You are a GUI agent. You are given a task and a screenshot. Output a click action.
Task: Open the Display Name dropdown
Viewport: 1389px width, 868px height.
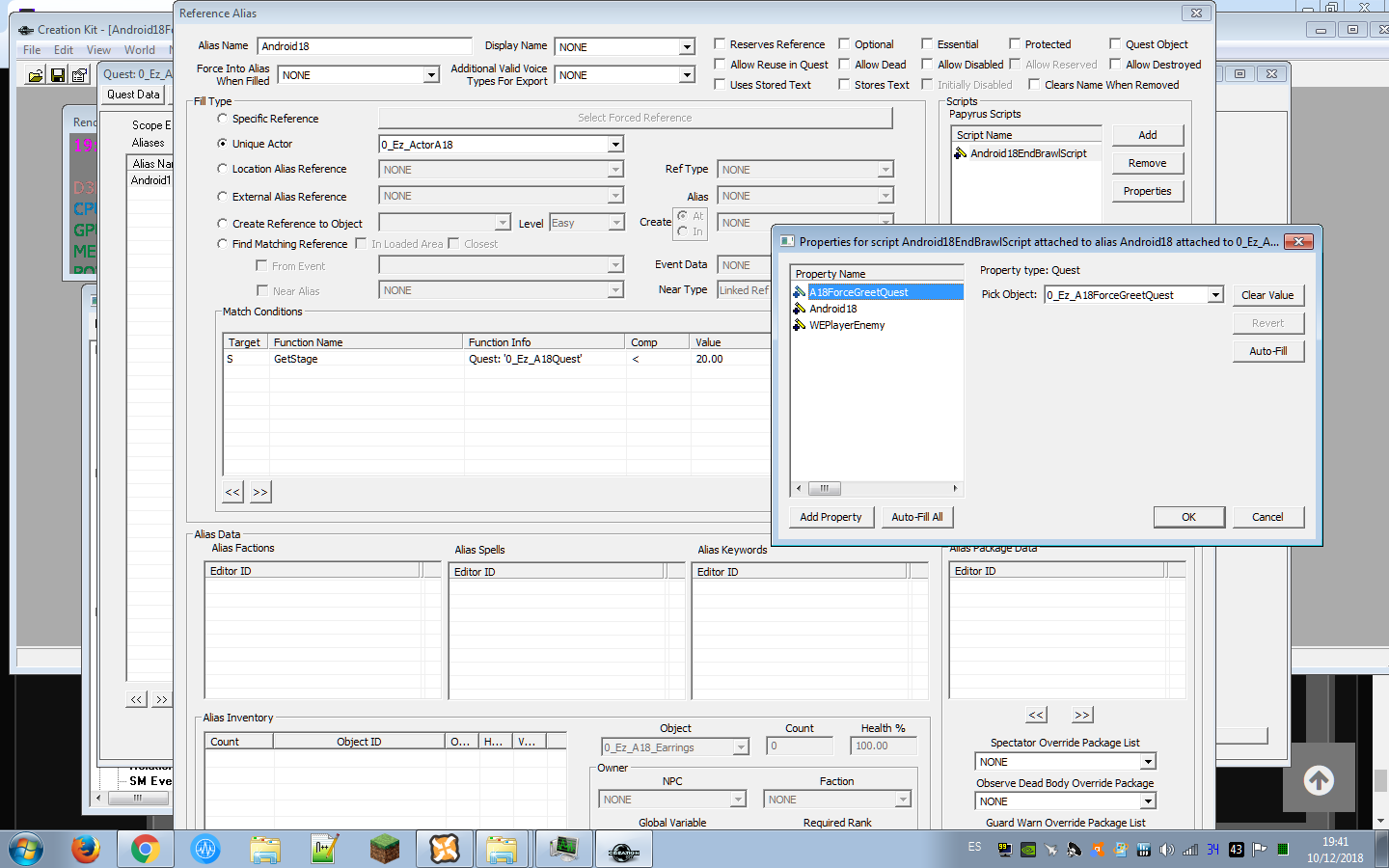pos(687,47)
